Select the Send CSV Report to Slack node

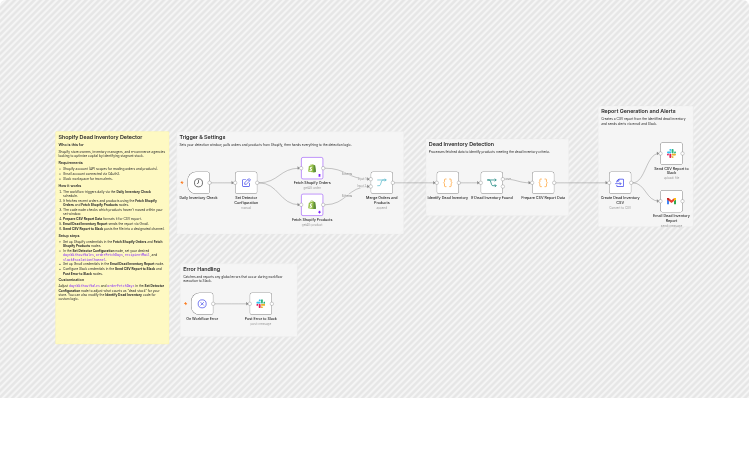coord(671,153)
